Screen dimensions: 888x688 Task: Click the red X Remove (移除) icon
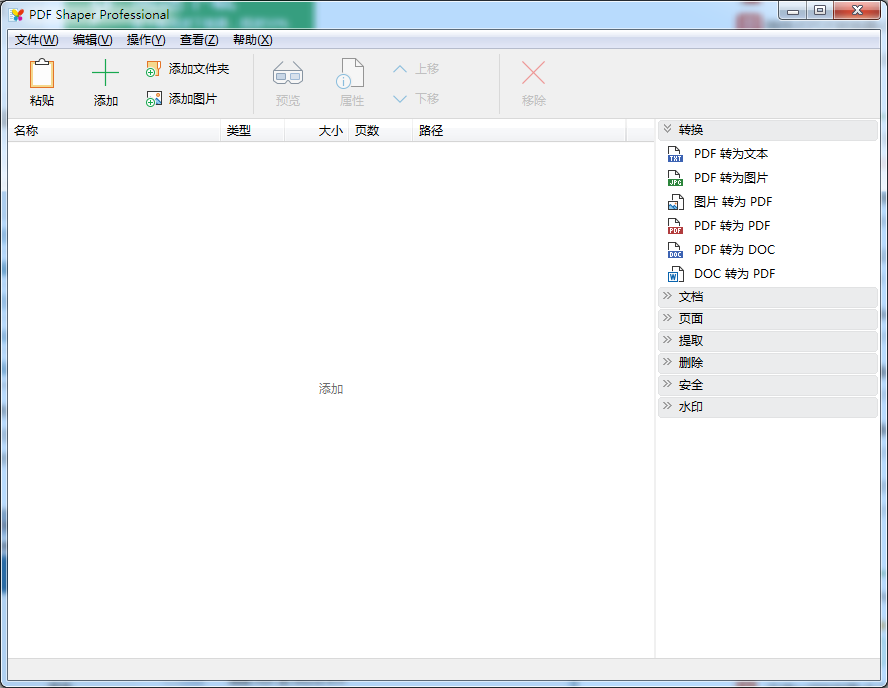[x=533, y=73]
